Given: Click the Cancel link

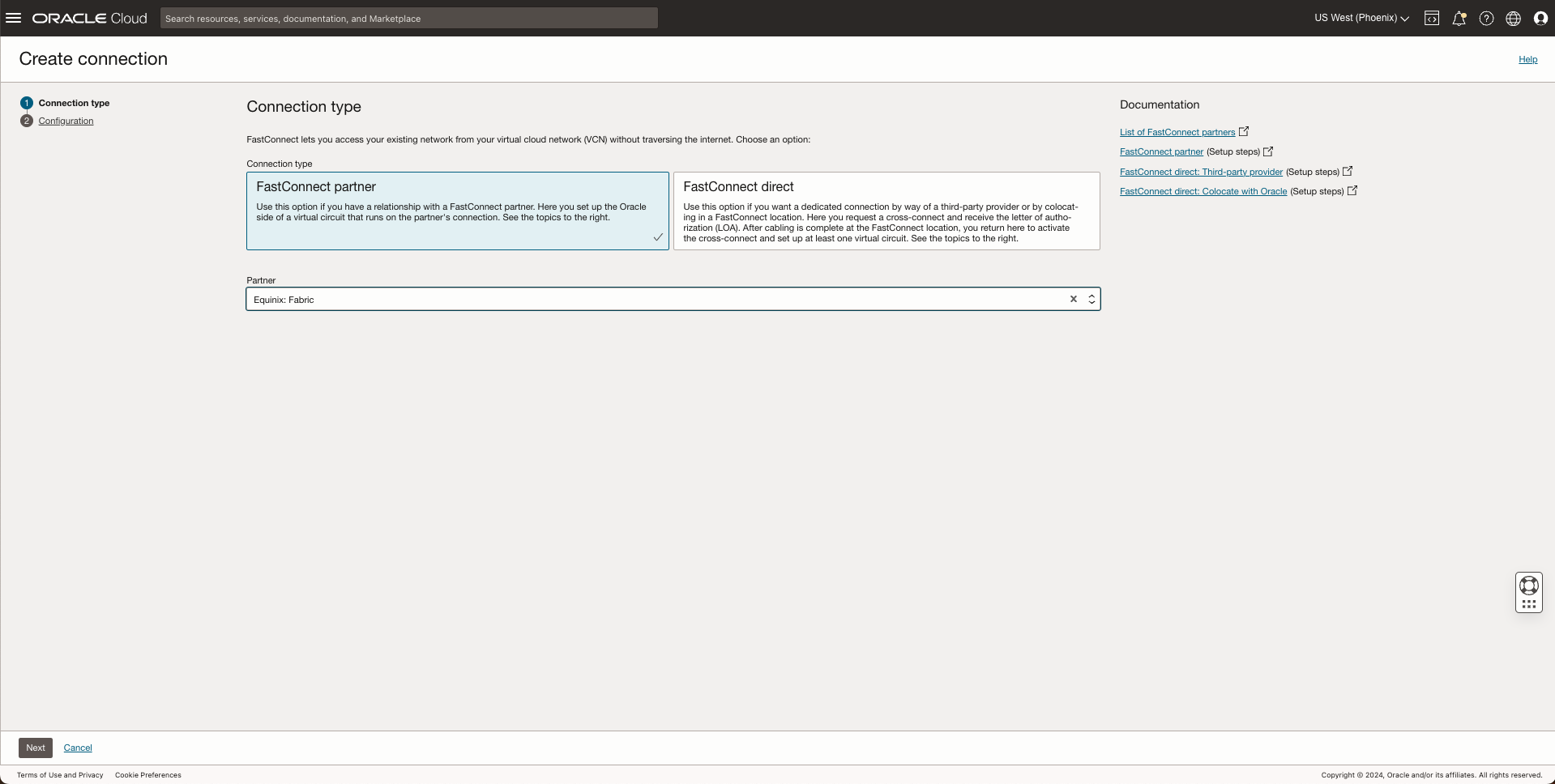Looking at the screenshot, I should click(x=78, y=748).
